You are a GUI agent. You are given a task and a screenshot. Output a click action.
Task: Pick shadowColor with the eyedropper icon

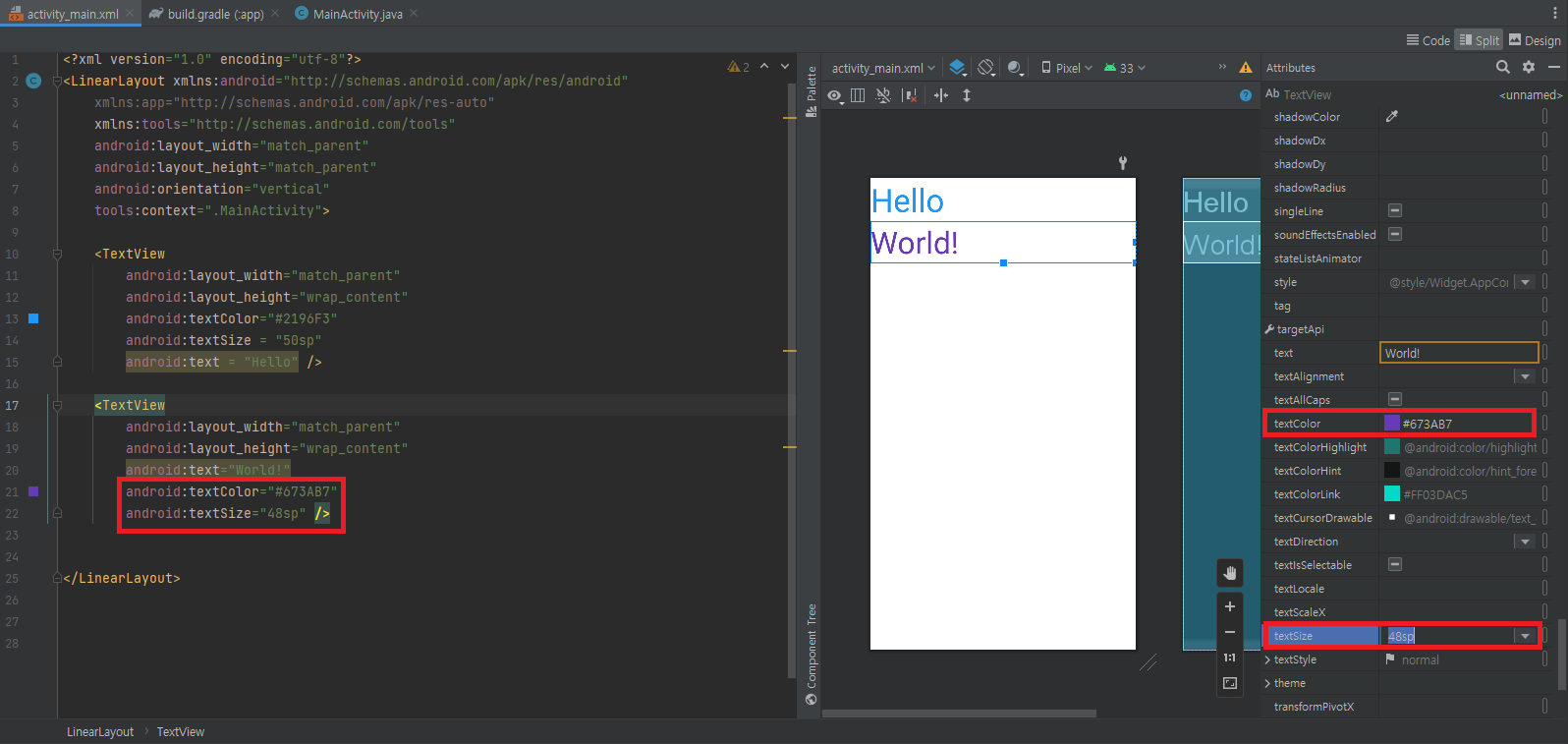[x=1391, y=117]
